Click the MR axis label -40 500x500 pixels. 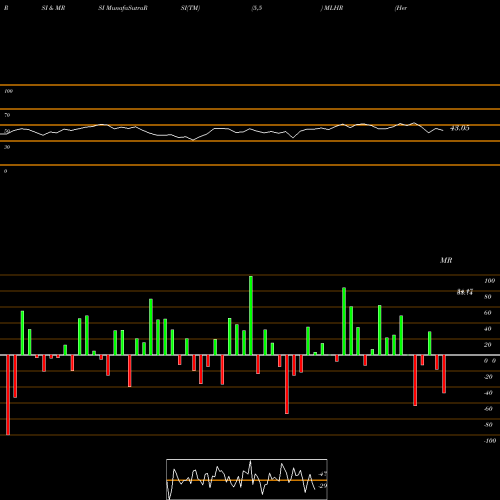[488, 393]
